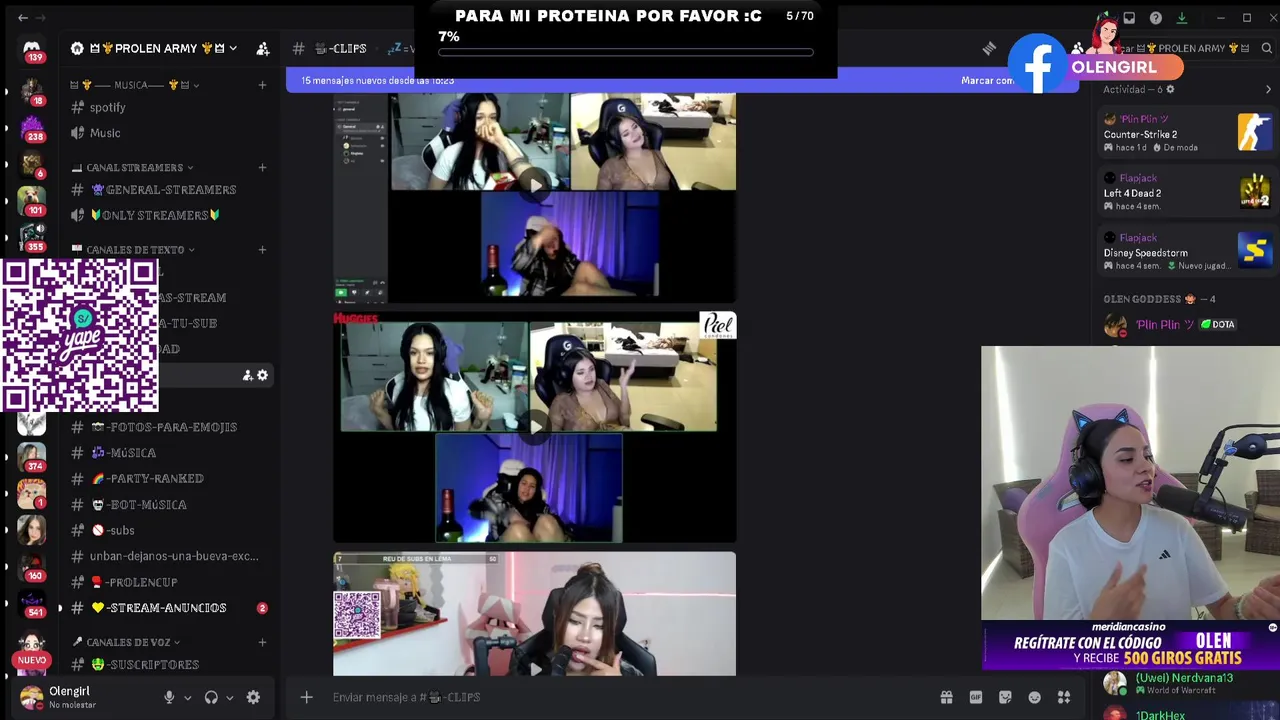Screen dimensions: 1280x720
Task: Join the ONLY STREAMERS voice channel
Action: point(168,215)
